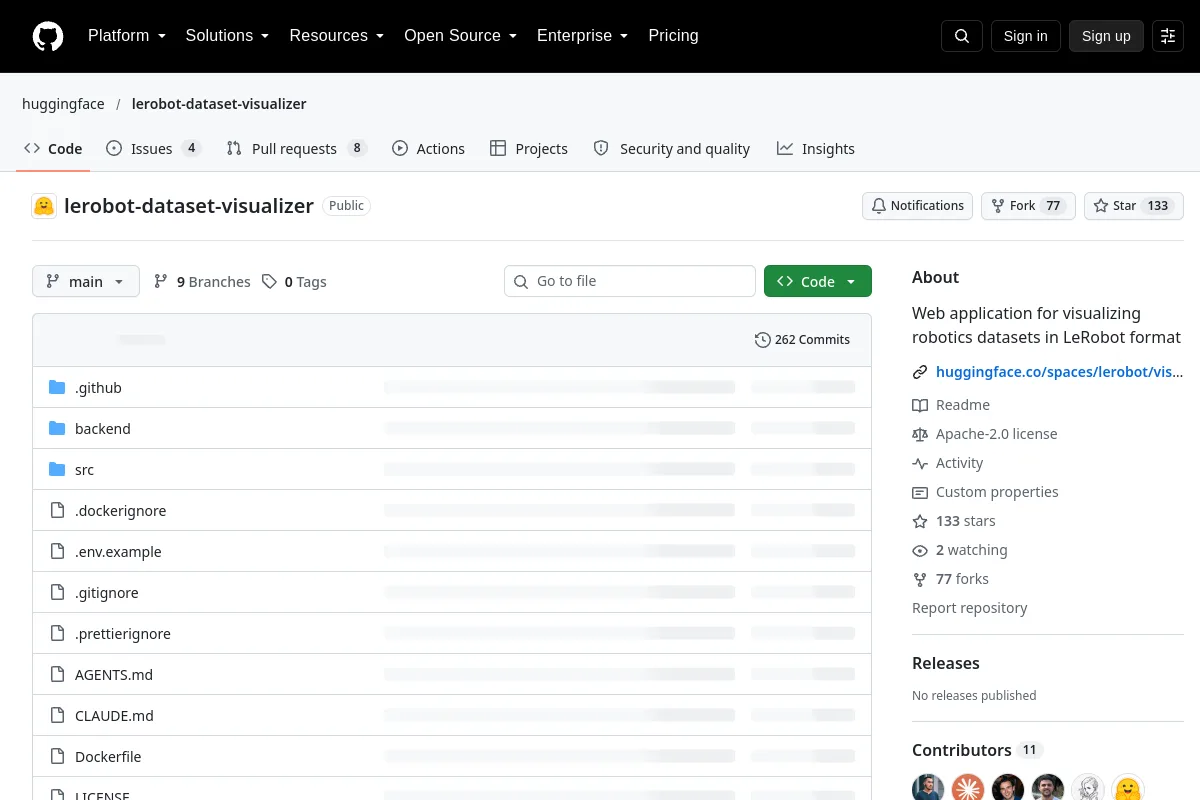Open the CLAUDE.md file

(x=114, y=716)
